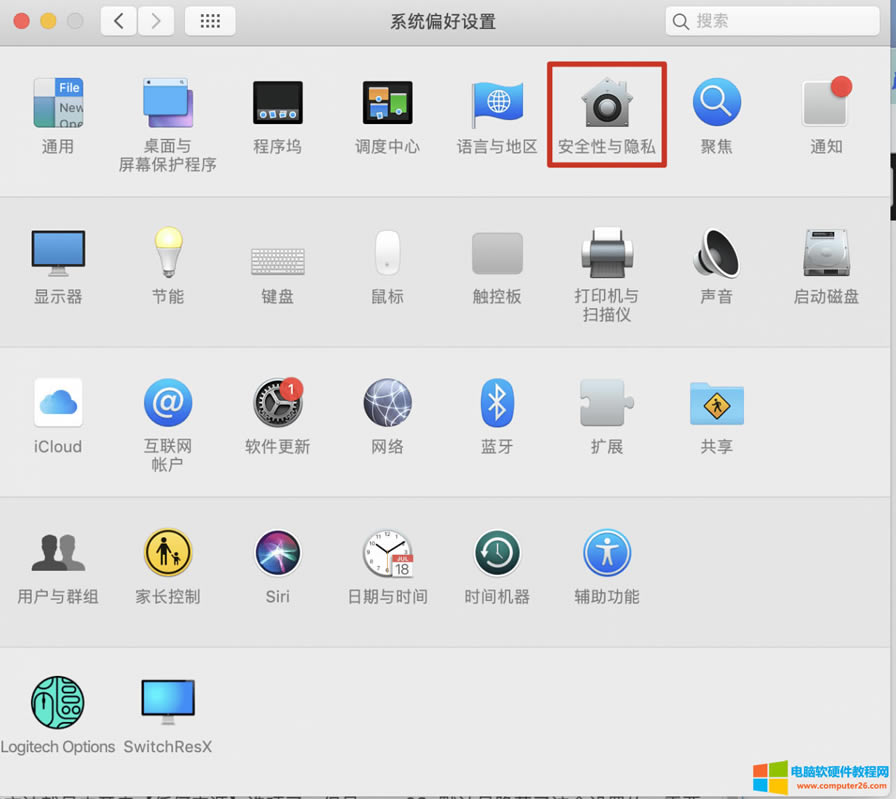Go forward with the right chevron button
This screenshot has width=896, height=799.
(x=156, y=21)
